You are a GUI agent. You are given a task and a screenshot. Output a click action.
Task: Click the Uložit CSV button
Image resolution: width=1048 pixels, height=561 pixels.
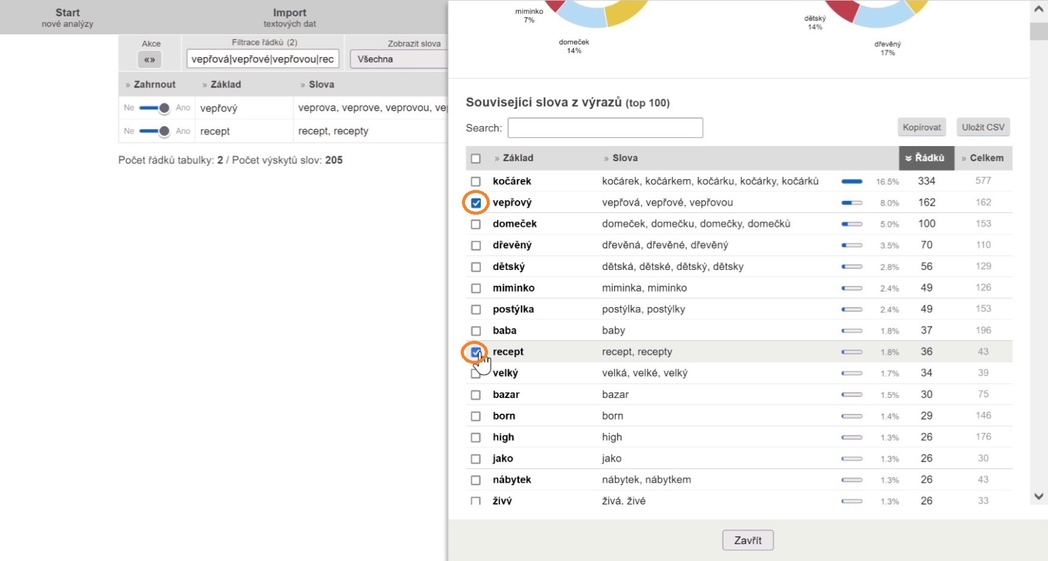click(x=983, y=127)
